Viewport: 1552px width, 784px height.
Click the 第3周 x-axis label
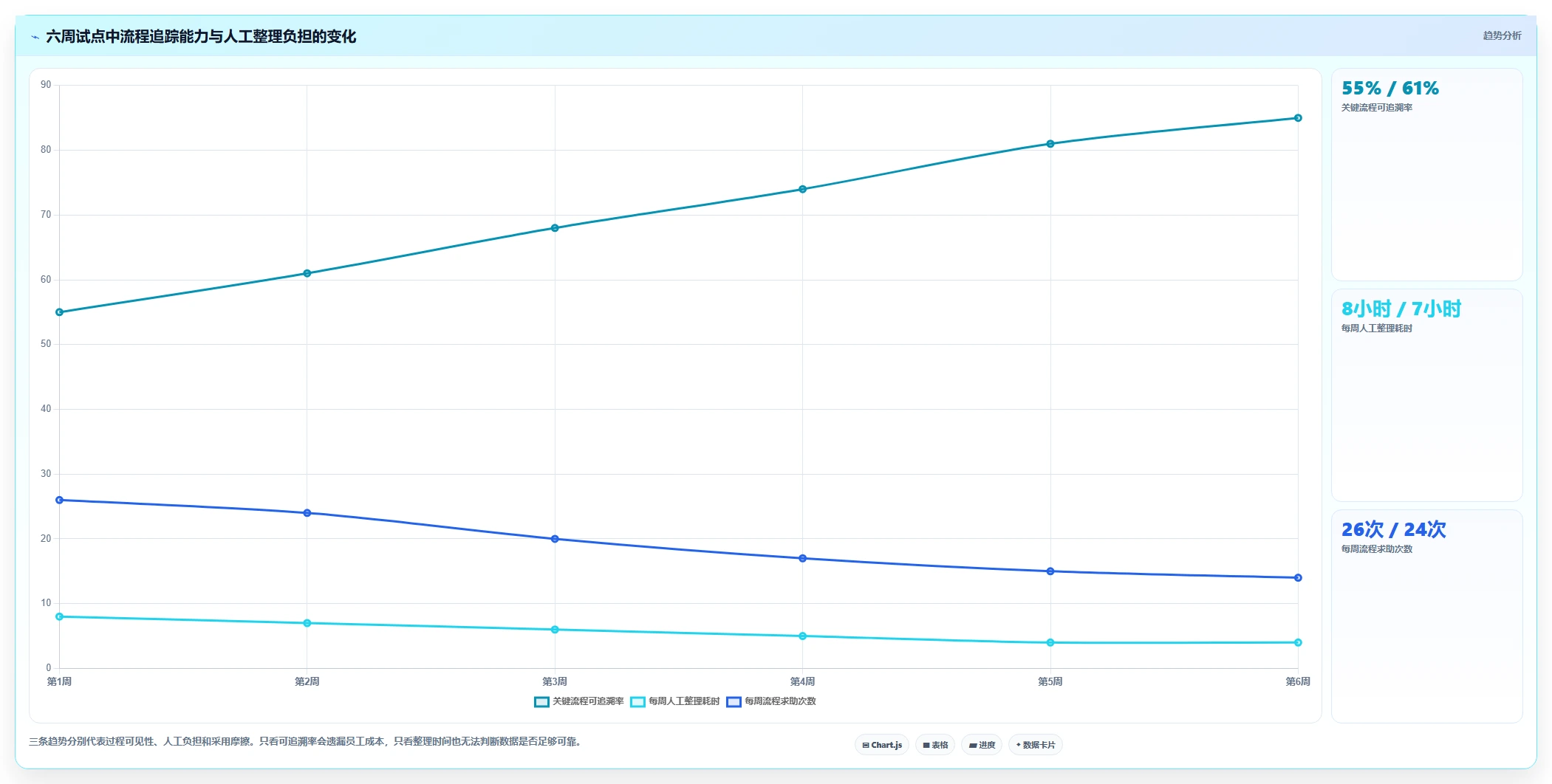click(555, 681)
